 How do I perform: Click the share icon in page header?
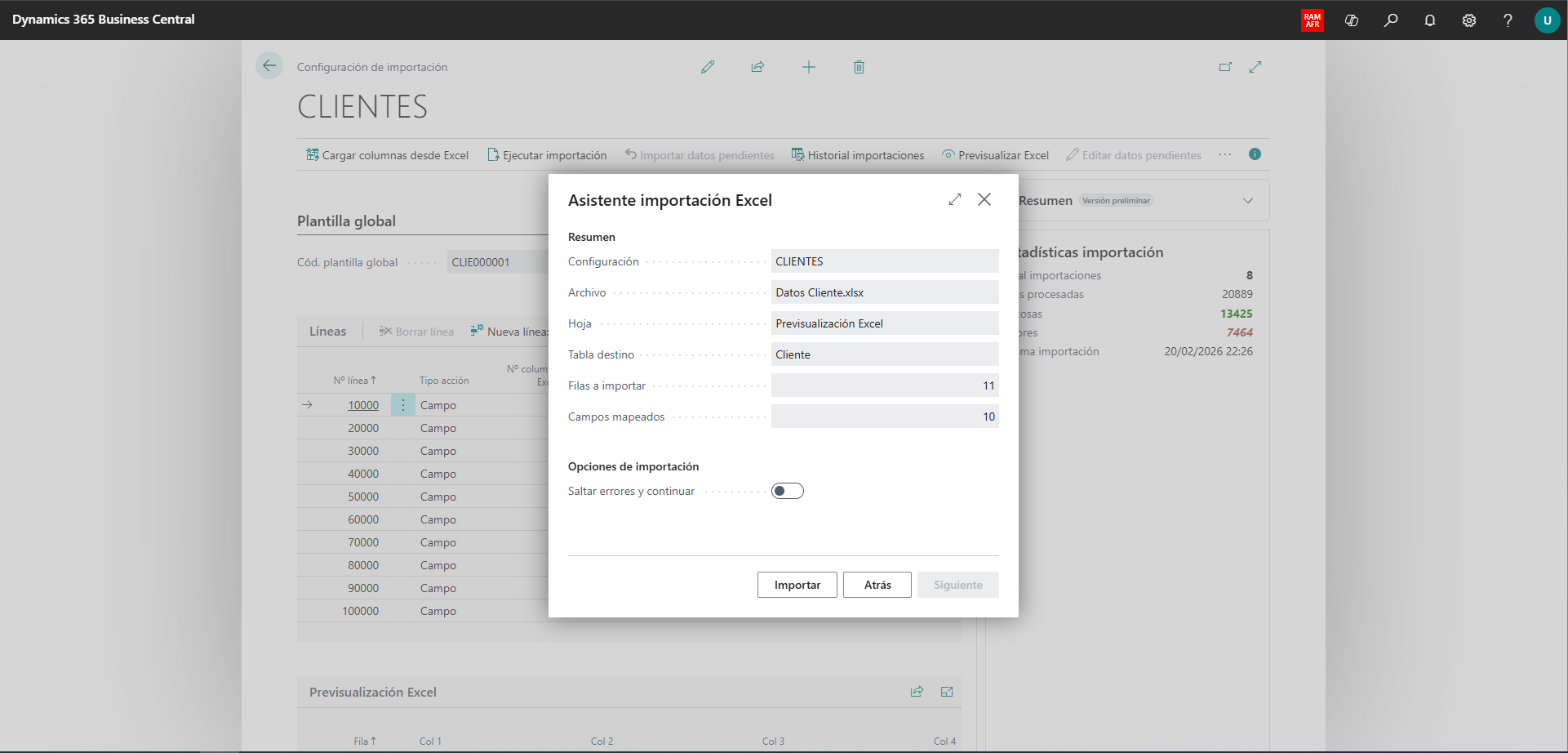coord(757,67)
